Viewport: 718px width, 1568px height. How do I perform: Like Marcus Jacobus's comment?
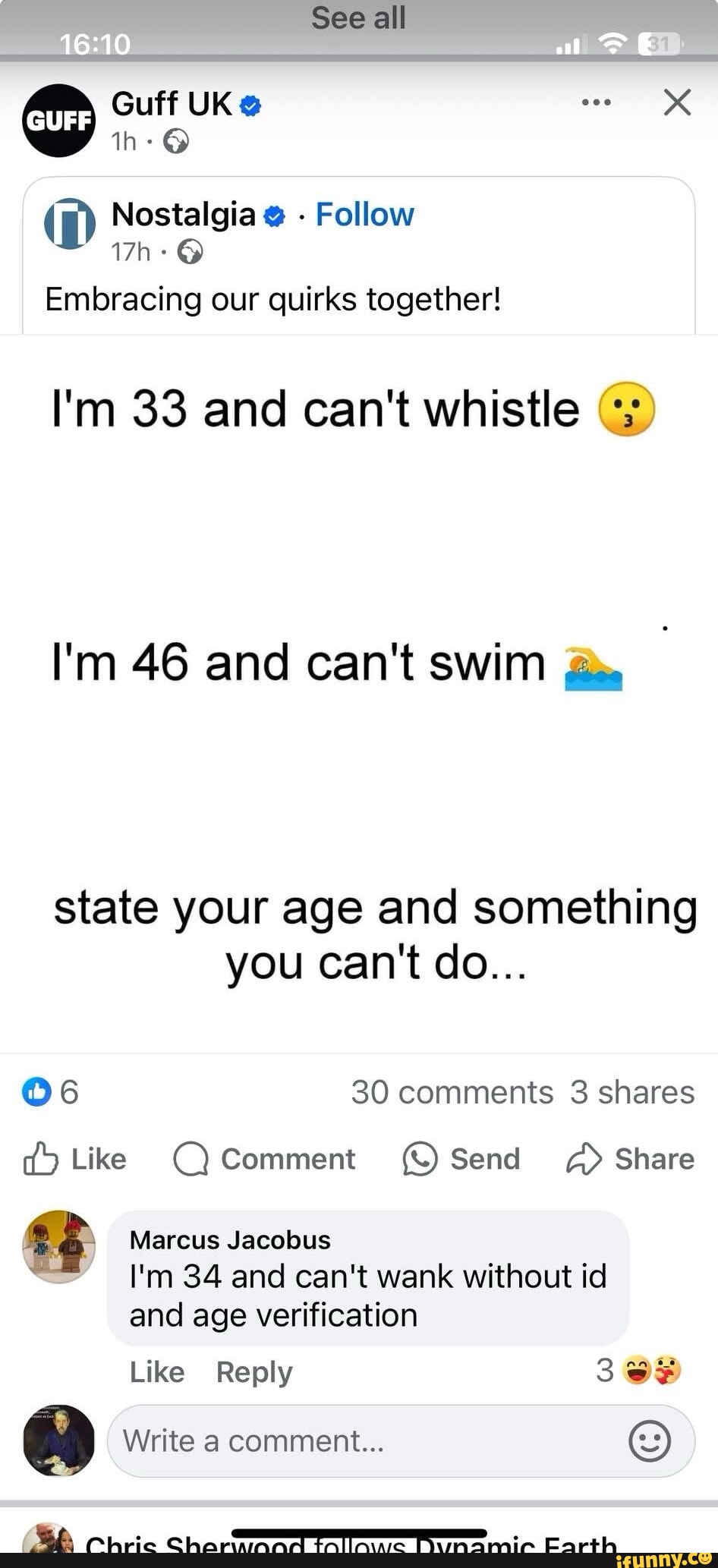157,1371
